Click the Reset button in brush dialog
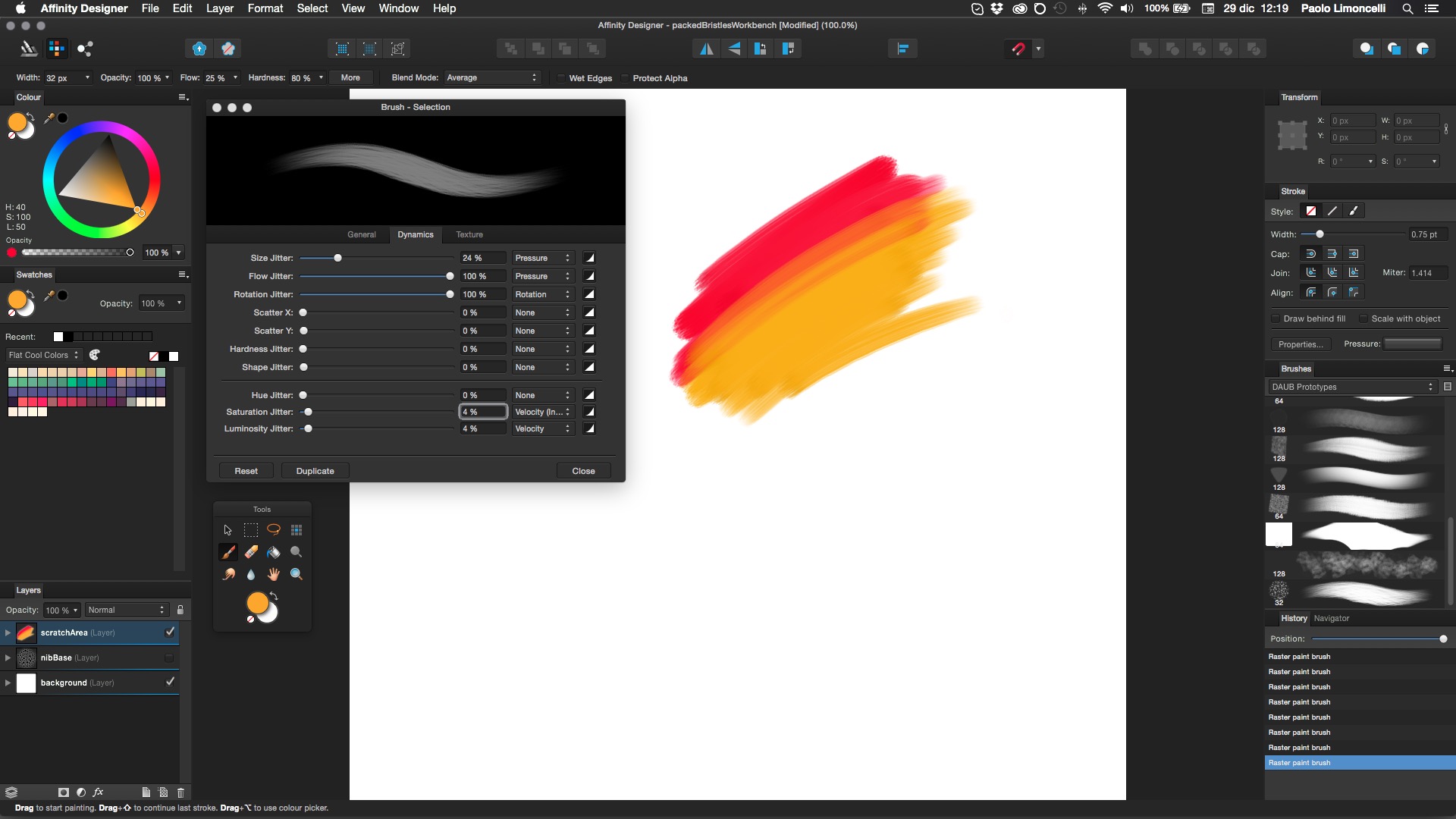Image resolution: width=1456 pixels, height=819 pixels. [246, 471]
